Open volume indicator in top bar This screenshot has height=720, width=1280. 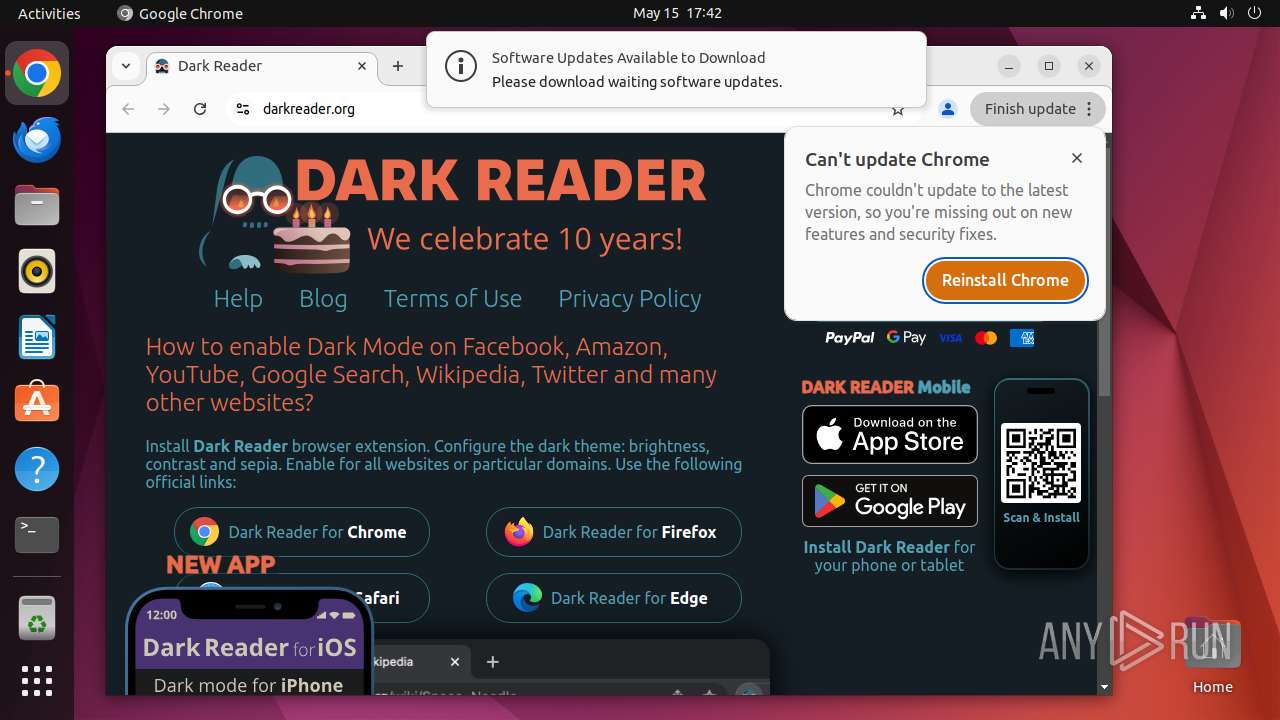click(1226, 13)
